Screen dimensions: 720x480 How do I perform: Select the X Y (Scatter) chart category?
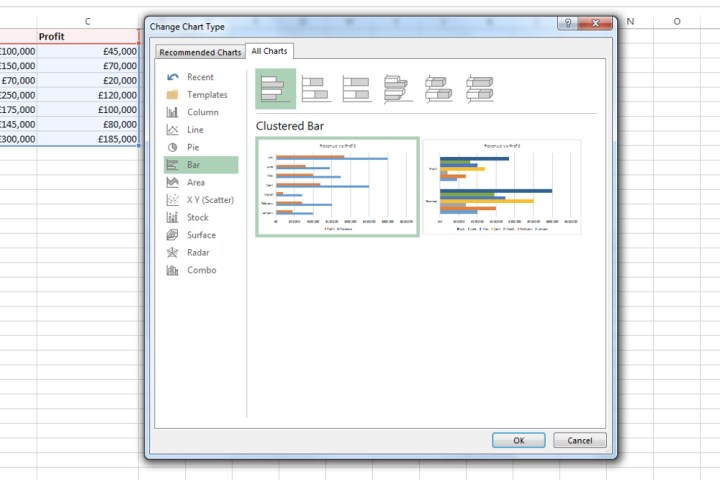209,200
